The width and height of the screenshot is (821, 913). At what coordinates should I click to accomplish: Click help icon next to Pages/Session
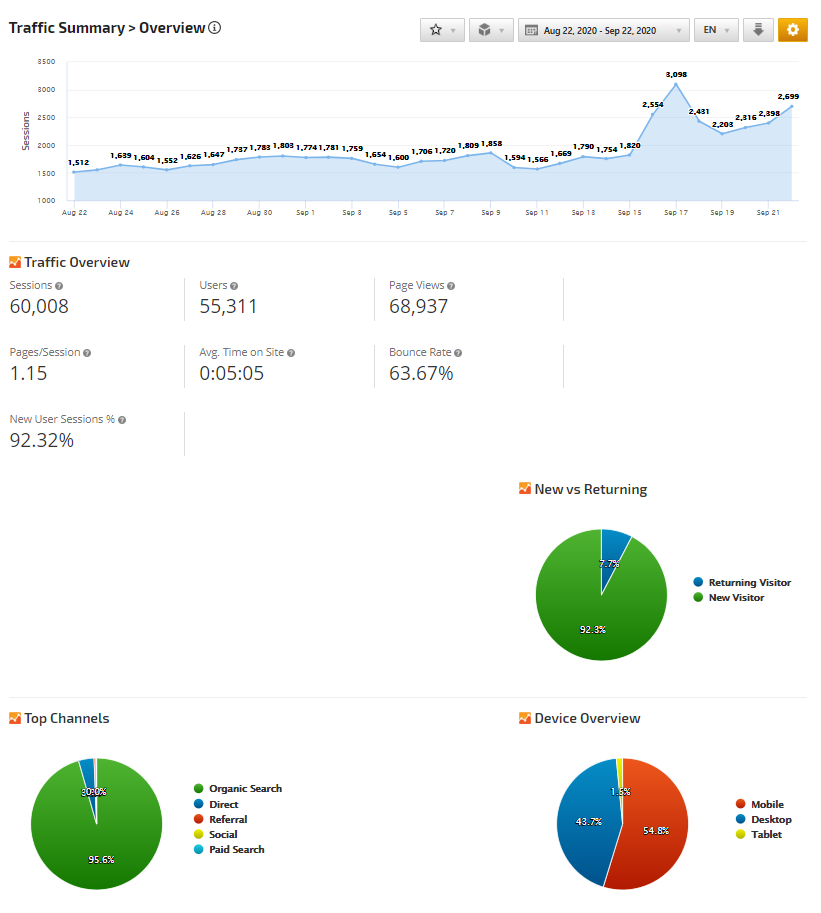(87, 353)
